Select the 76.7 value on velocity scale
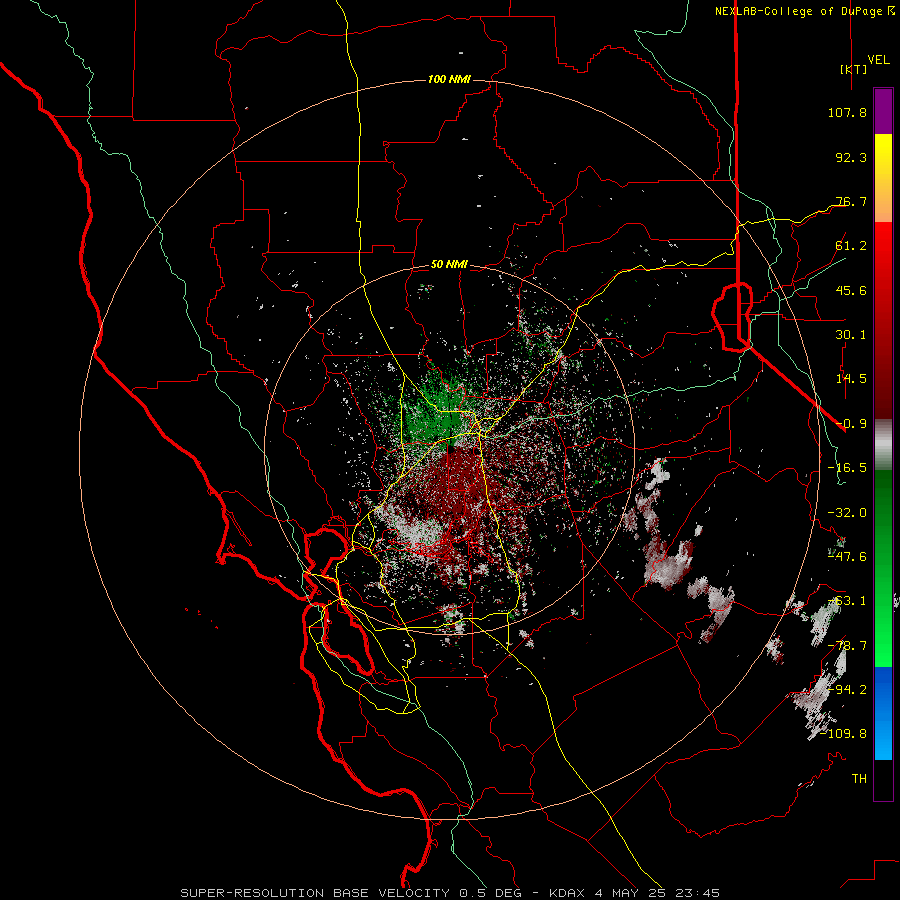The image size is (900, 900). tap(851, 201)
